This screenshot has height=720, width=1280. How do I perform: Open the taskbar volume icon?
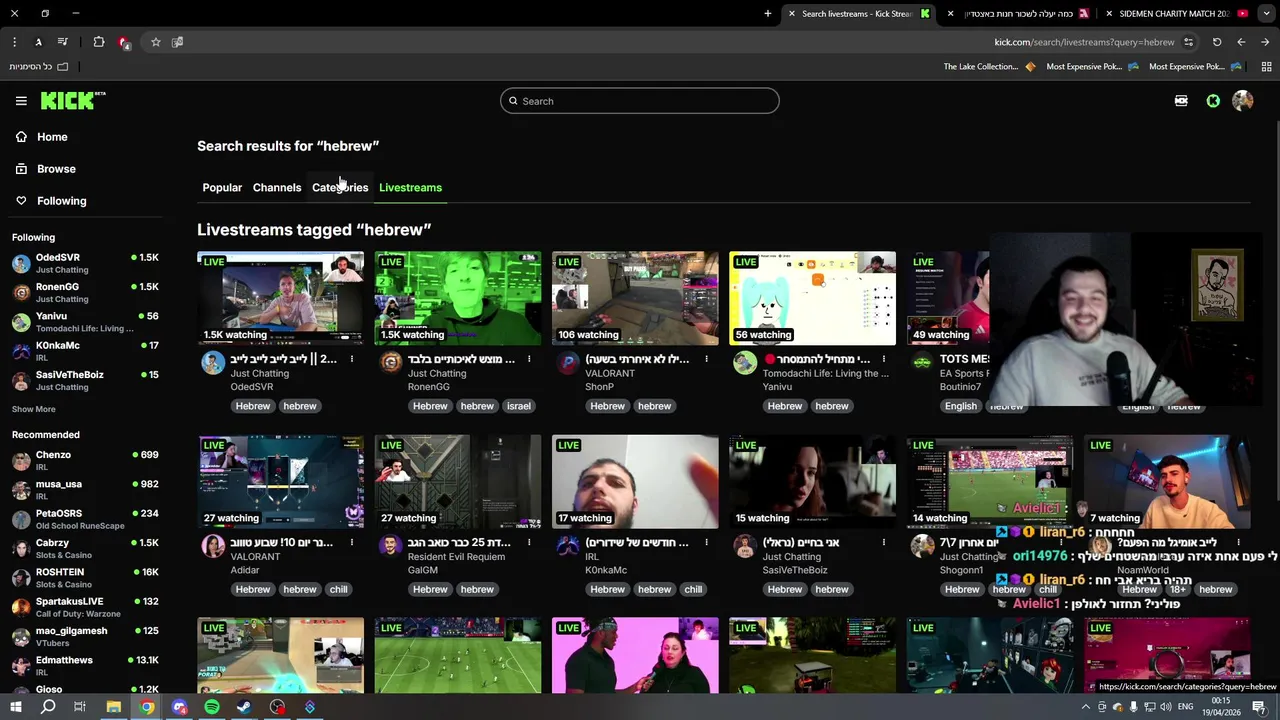1166,707
